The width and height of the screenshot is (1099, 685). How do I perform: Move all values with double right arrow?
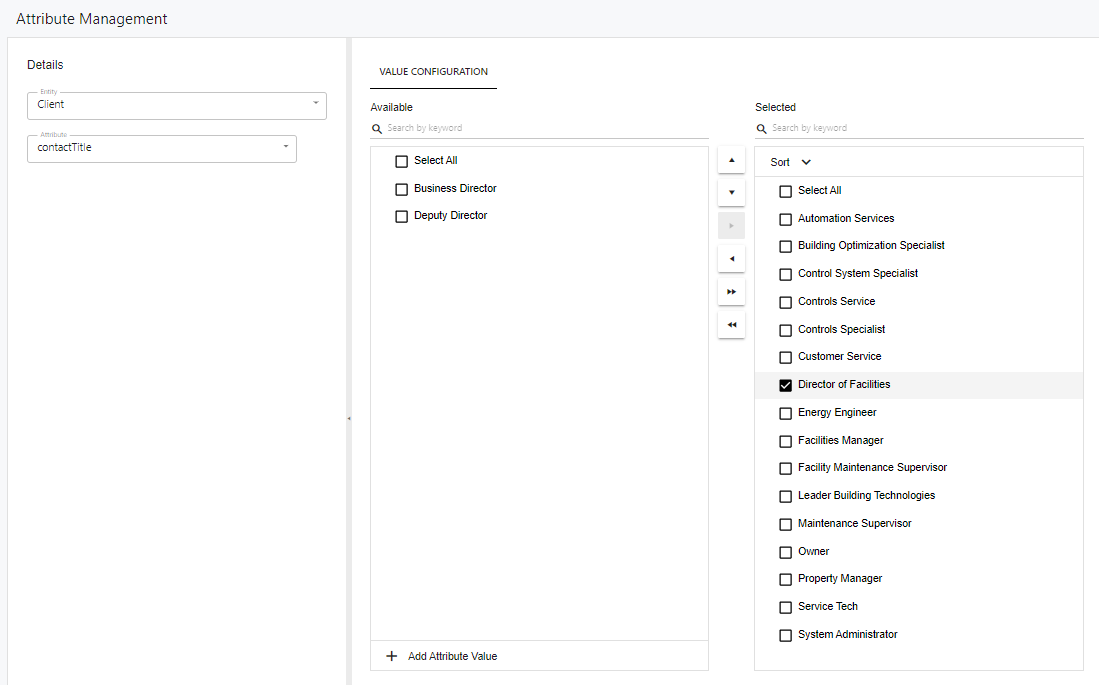point(731,291)
